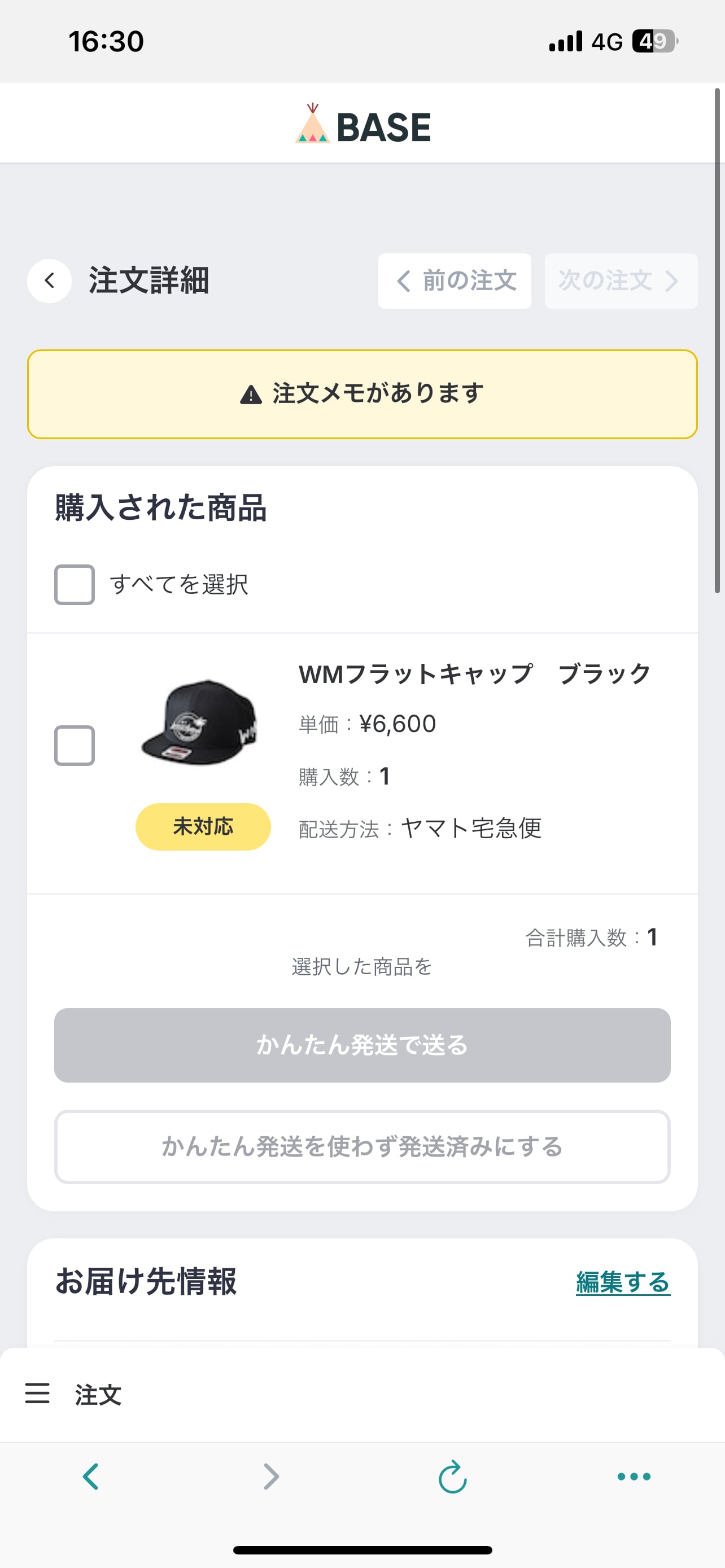Open the 編集する link for delivery info
Screen dimensions: 725x1568
[622, 1282]
